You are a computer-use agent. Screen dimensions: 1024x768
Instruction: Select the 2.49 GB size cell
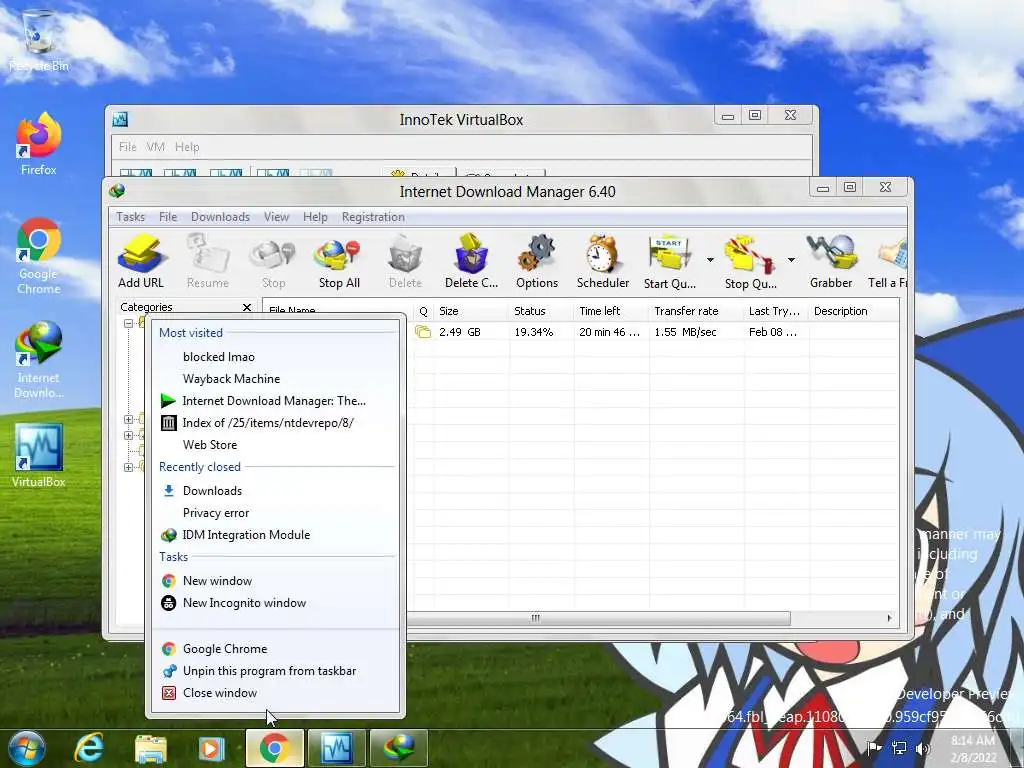pos(460,332)
